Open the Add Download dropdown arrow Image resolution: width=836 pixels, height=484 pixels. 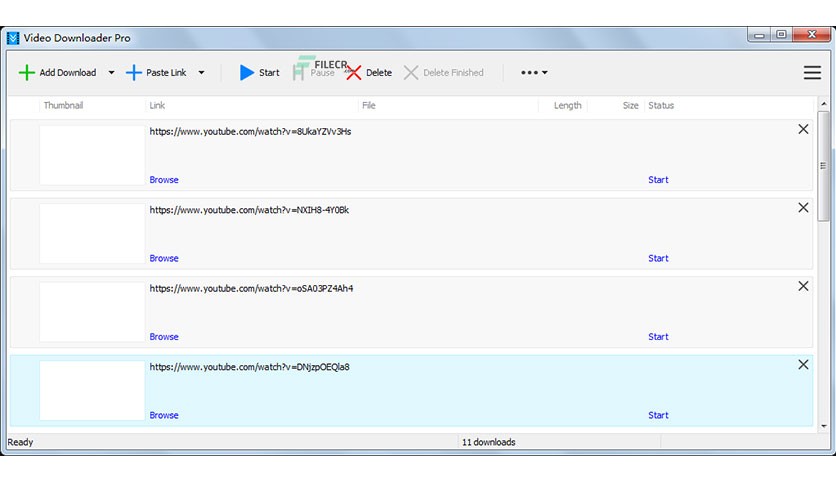pos(111,72)
